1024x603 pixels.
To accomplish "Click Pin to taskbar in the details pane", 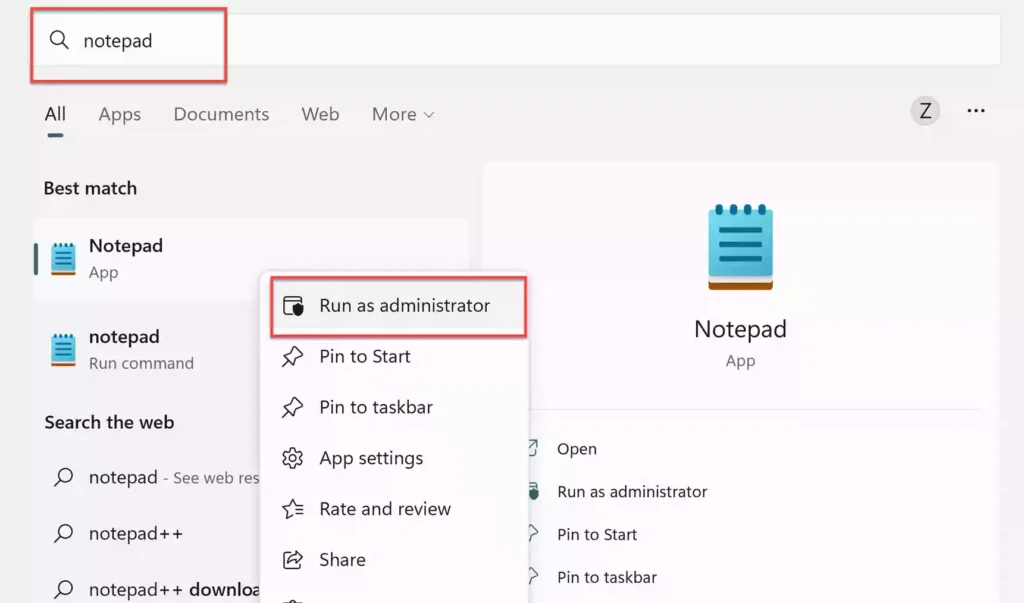I will point(607,578).
